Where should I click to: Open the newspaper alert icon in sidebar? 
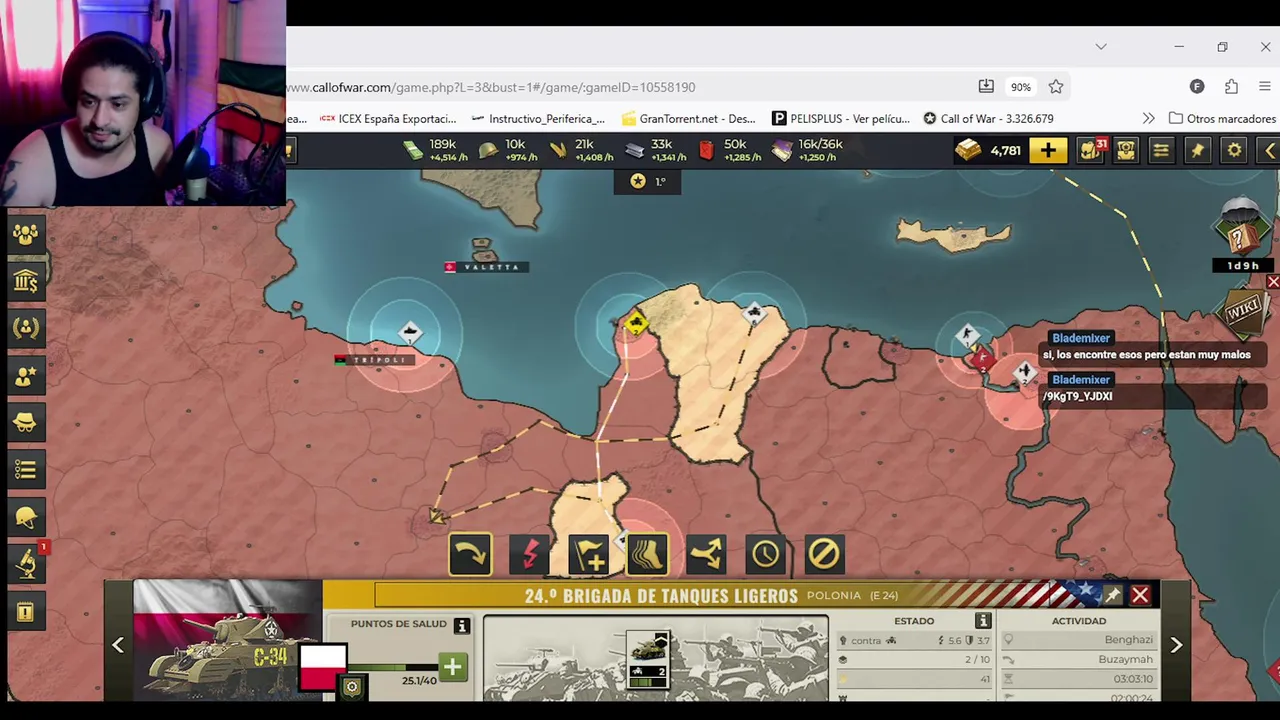click(x=25, y=611)
